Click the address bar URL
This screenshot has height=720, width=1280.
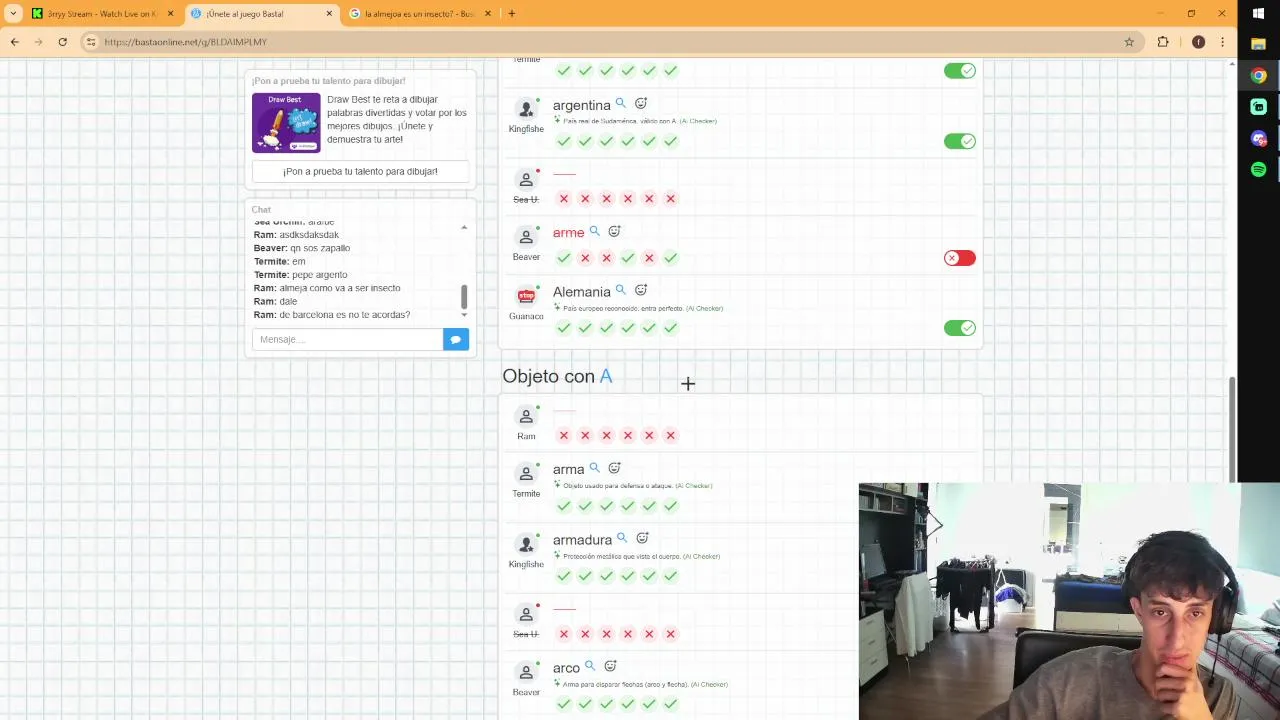[x=185, y=42]
